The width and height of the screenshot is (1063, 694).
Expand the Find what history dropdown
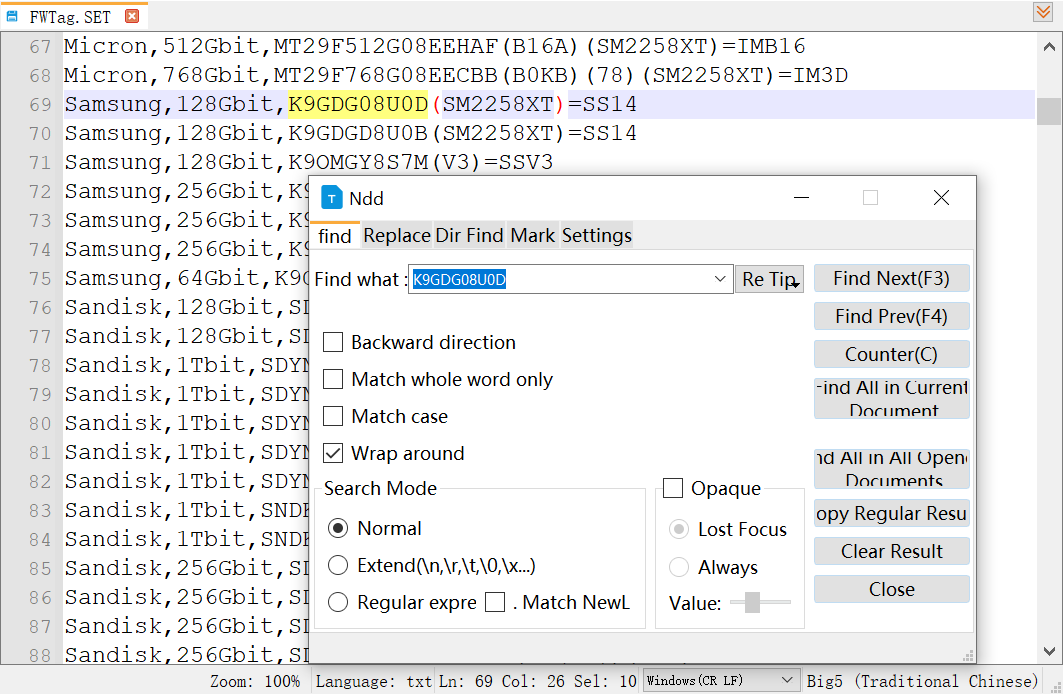[x=721, y=280]
